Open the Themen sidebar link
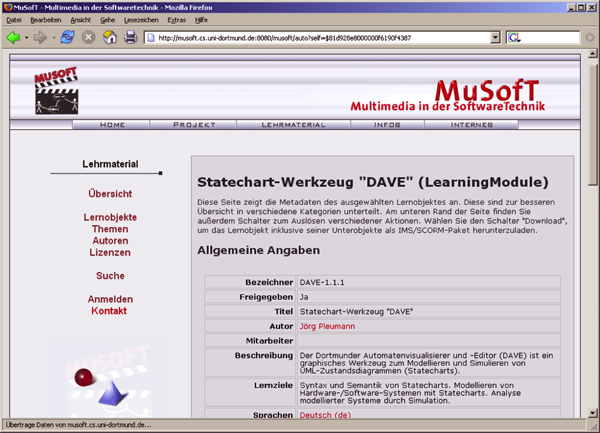This screenshot has width=600, height=433. 110,229
